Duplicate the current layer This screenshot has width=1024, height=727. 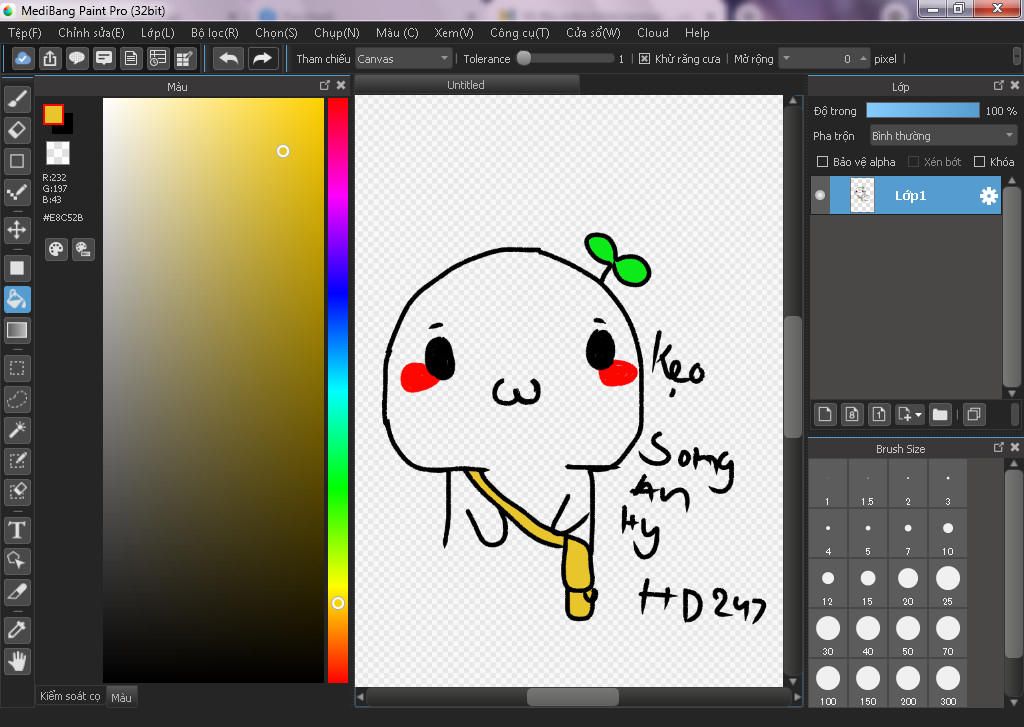(x=974, y=415)
